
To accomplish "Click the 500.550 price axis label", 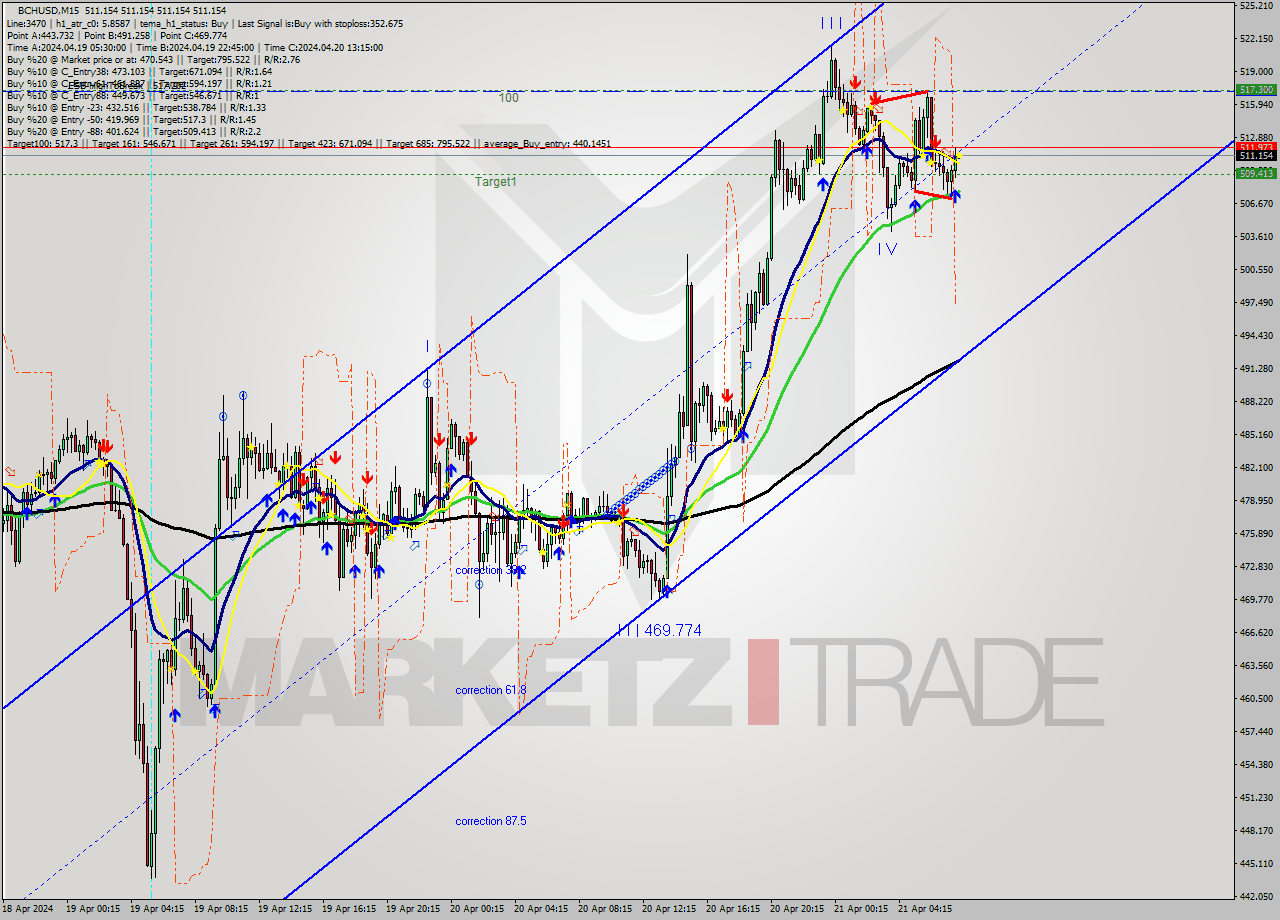I will tap(1255, 270).
